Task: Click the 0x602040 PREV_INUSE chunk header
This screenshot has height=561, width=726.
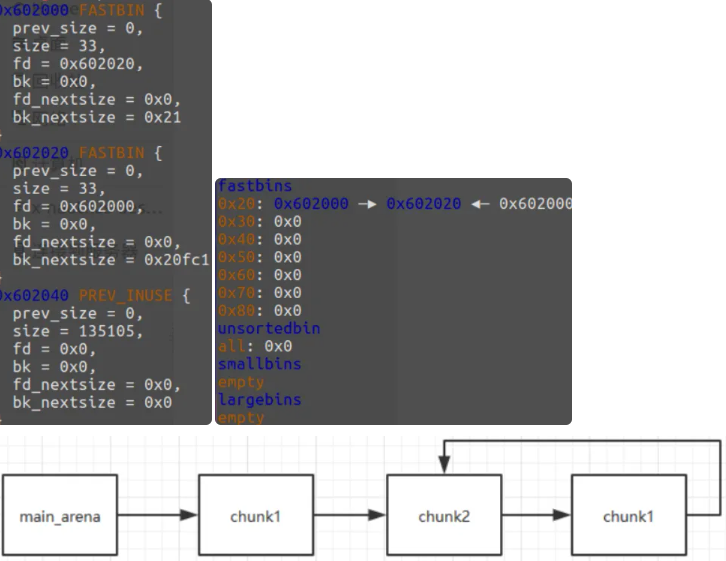Action: [x=93, y=295]
